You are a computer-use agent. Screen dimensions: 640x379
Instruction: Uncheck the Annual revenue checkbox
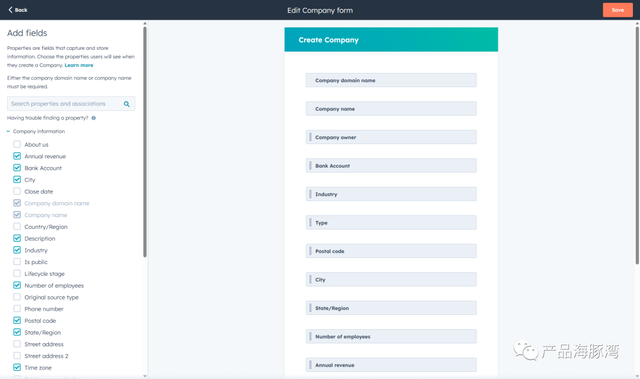click(x=17, y=156)
